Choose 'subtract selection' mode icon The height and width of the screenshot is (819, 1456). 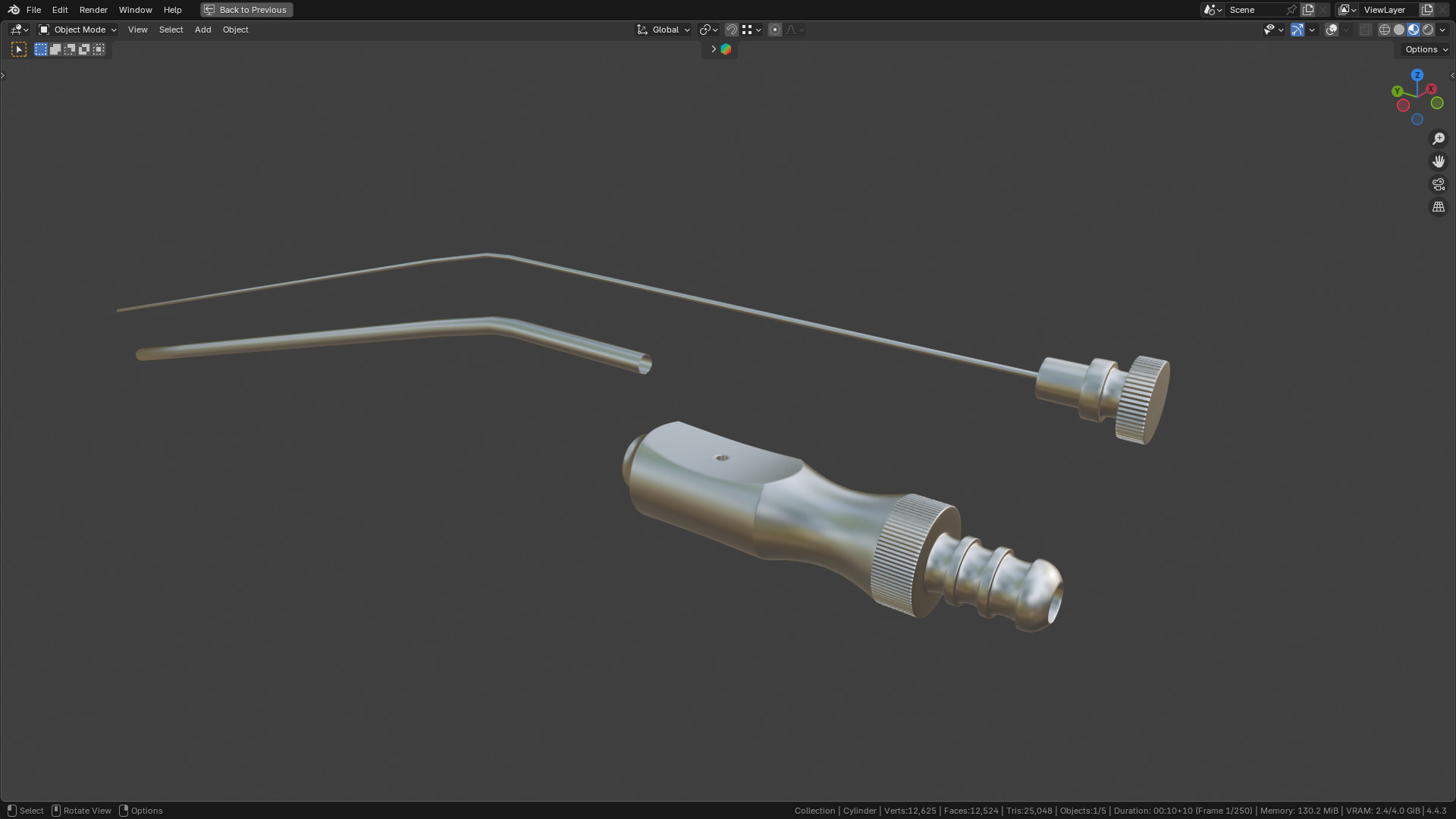[70, 49]
